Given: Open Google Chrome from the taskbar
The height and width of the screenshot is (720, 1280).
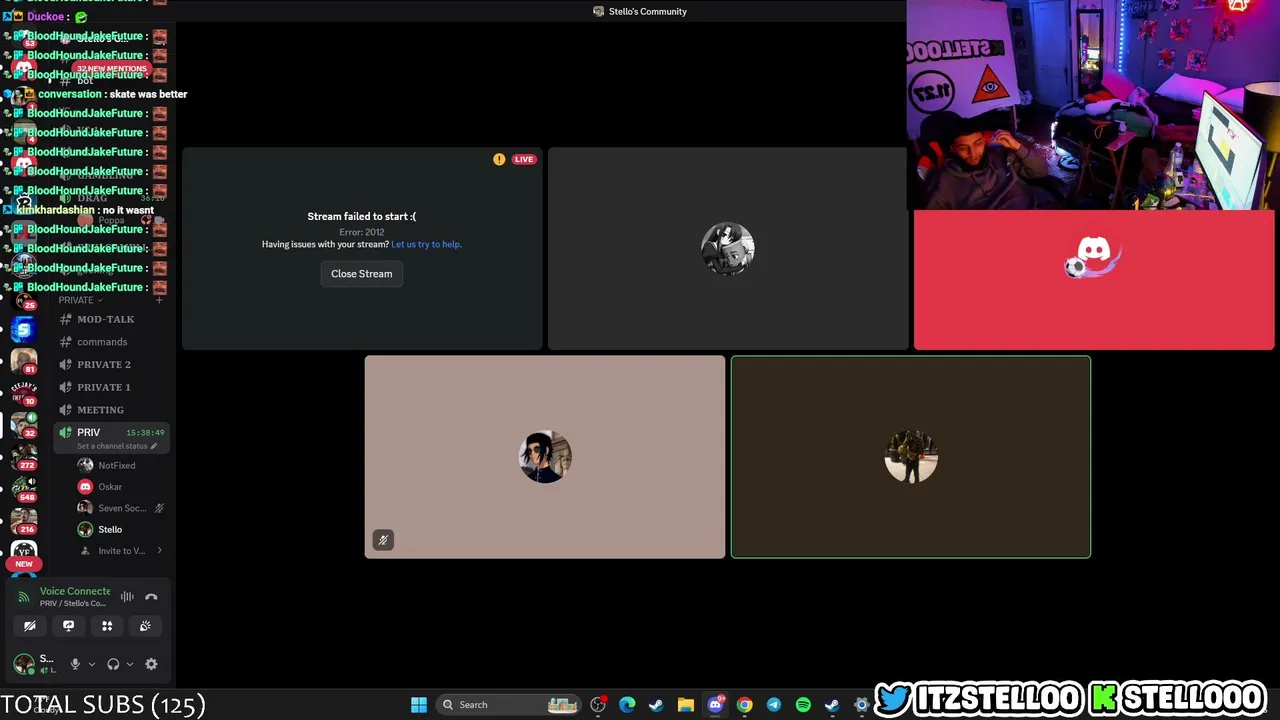Looking at the screenshot, I should [744, 705].
